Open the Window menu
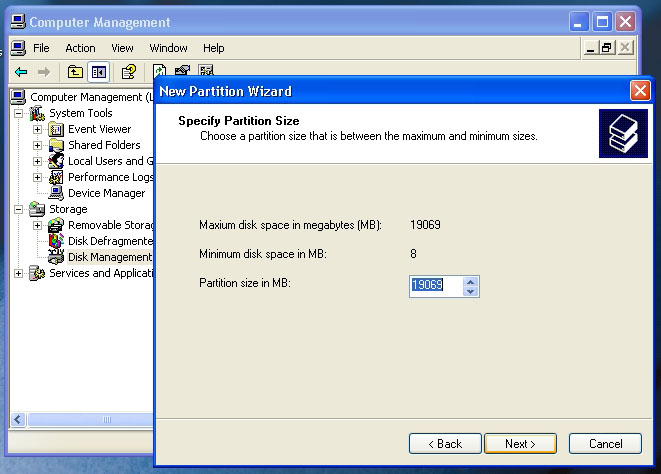This screenshot has width=661, height=474. 168,48
